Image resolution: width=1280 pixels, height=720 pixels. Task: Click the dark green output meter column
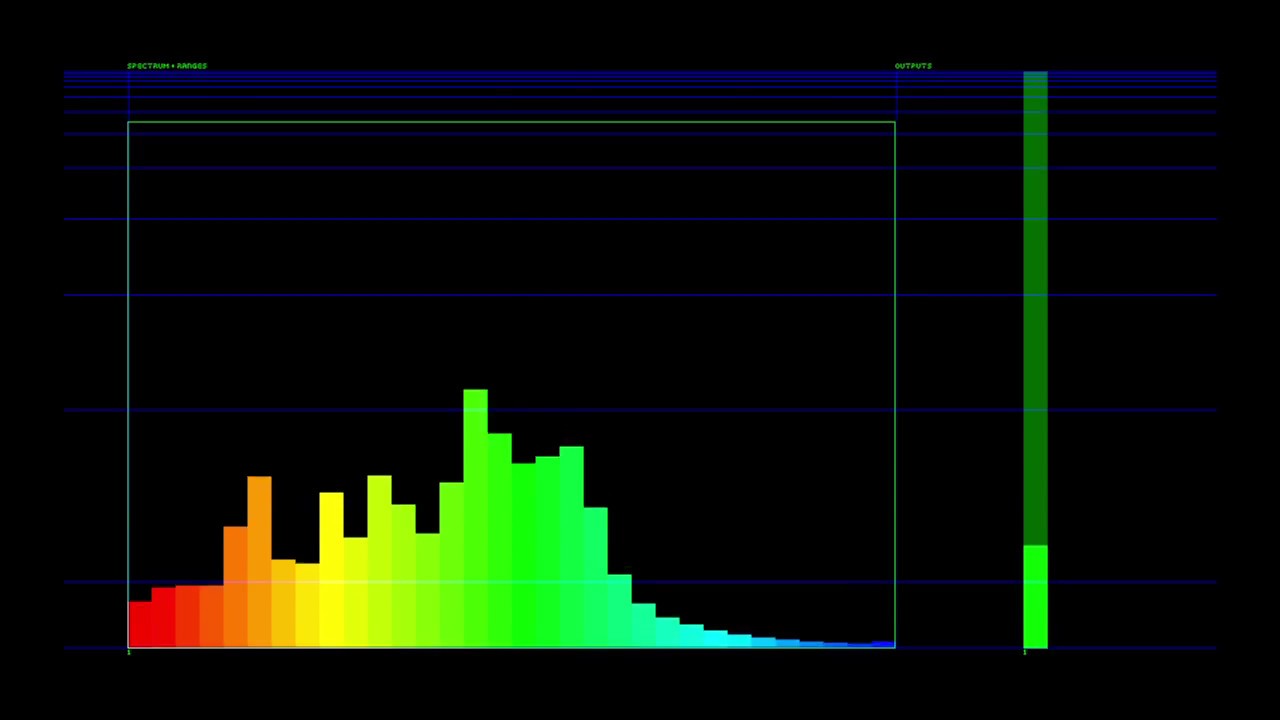click(x=1035, y=308)
